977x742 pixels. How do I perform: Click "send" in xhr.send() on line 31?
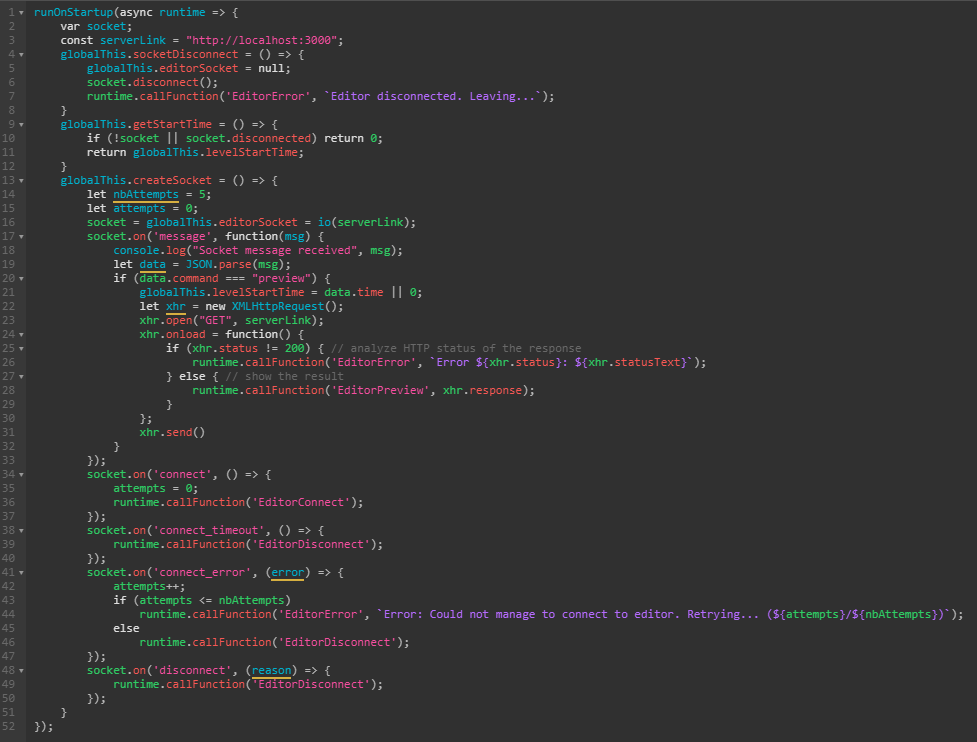pyautogui.click(x=179, y=432)
